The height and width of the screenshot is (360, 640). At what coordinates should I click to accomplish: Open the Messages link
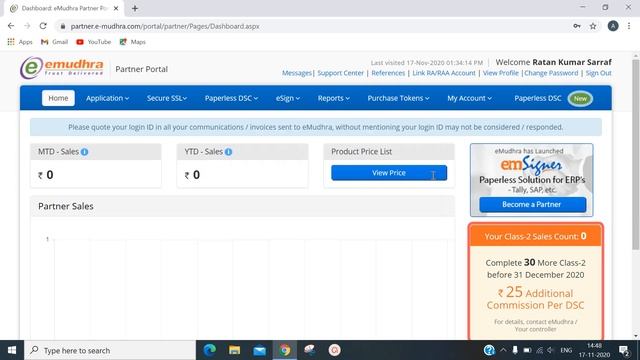point(297,73)
